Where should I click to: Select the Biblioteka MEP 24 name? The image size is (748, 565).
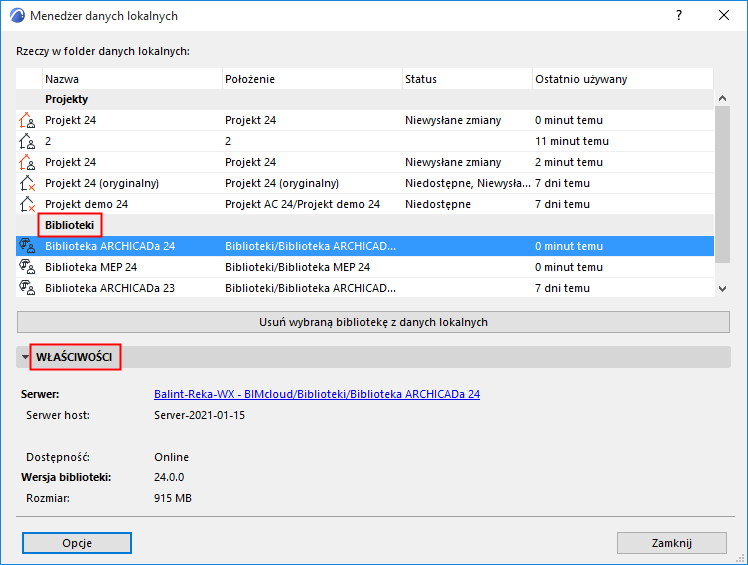91,267
